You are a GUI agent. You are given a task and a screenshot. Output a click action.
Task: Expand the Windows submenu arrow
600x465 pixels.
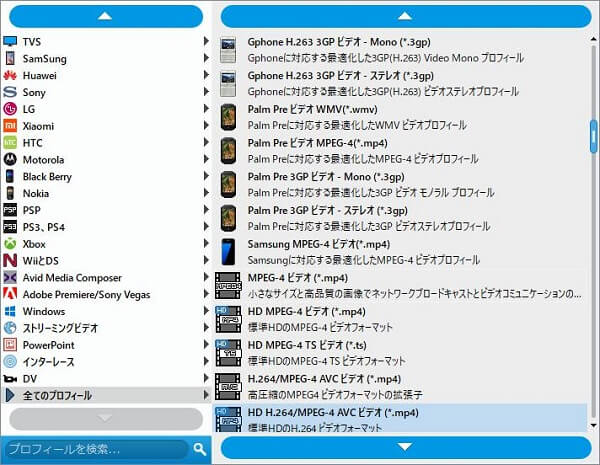pyautogui.click(x=206, y=310)
